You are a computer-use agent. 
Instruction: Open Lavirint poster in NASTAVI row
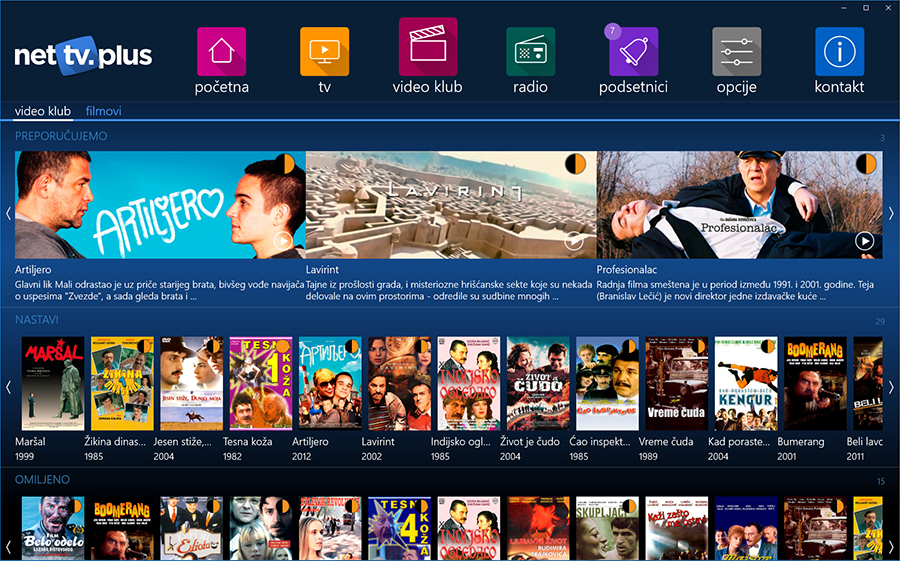coord(399,384)
